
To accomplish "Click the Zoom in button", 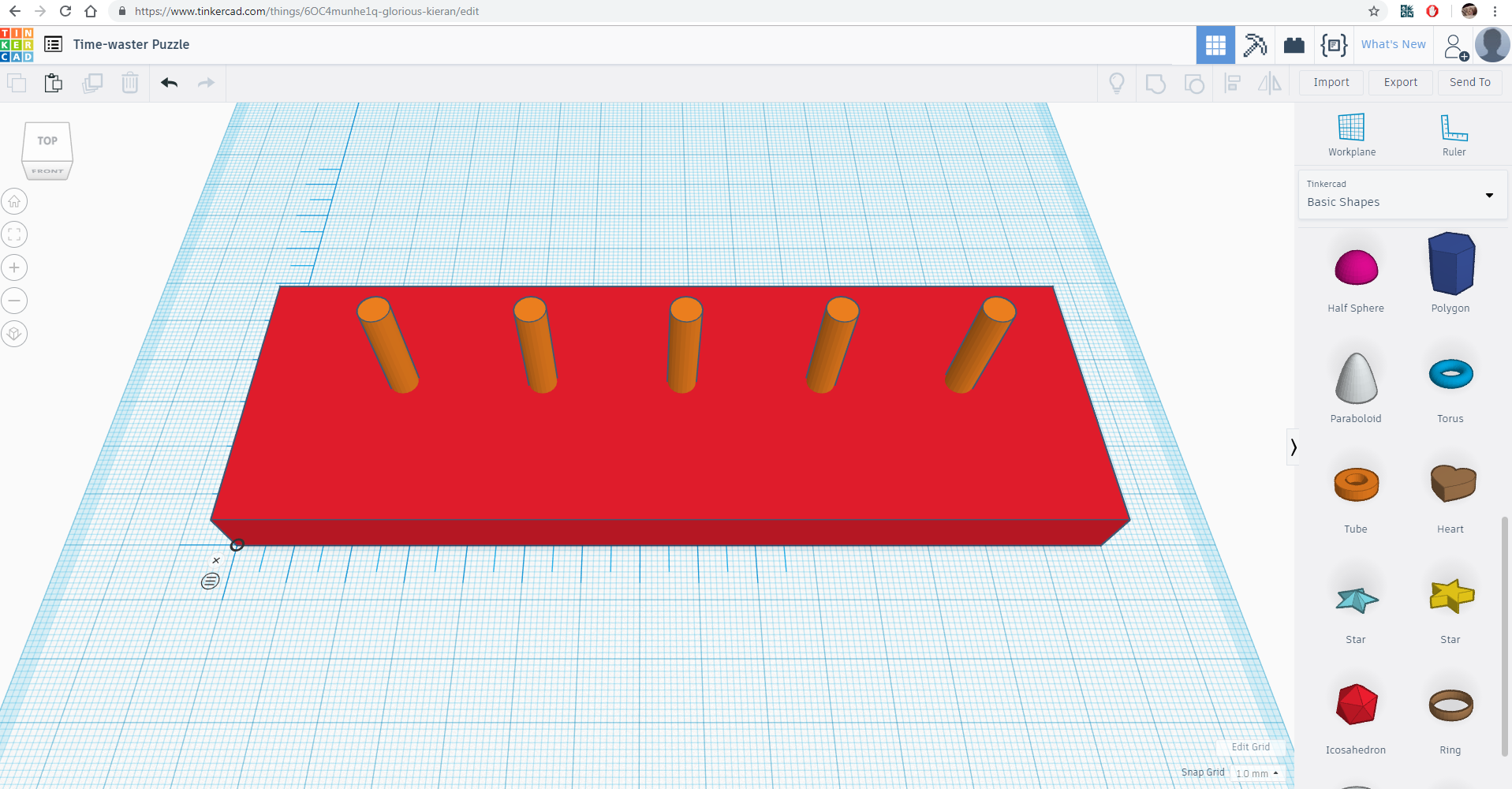I will 14,267.
